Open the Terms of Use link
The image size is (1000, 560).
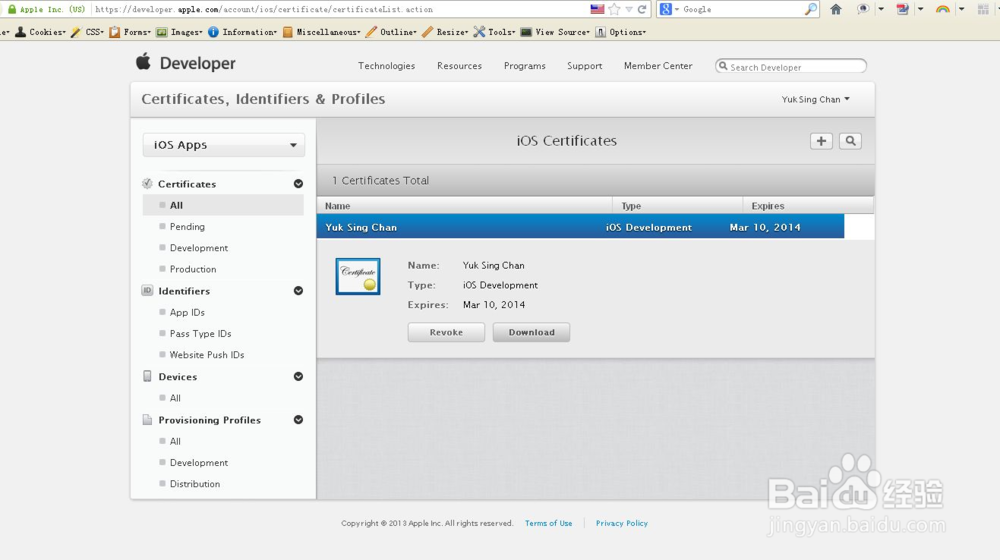point(548,523)
